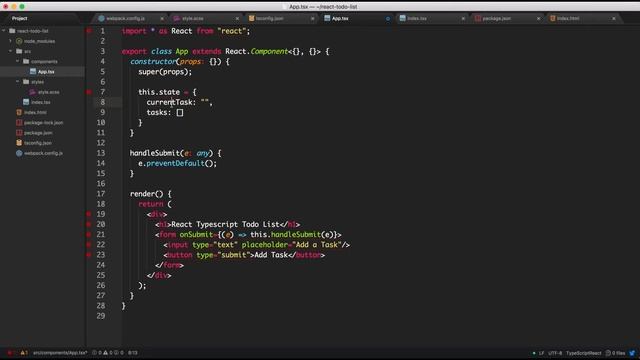Click the warning count icon in the status bar
The image size is (640, 360).
pos(23,353)
